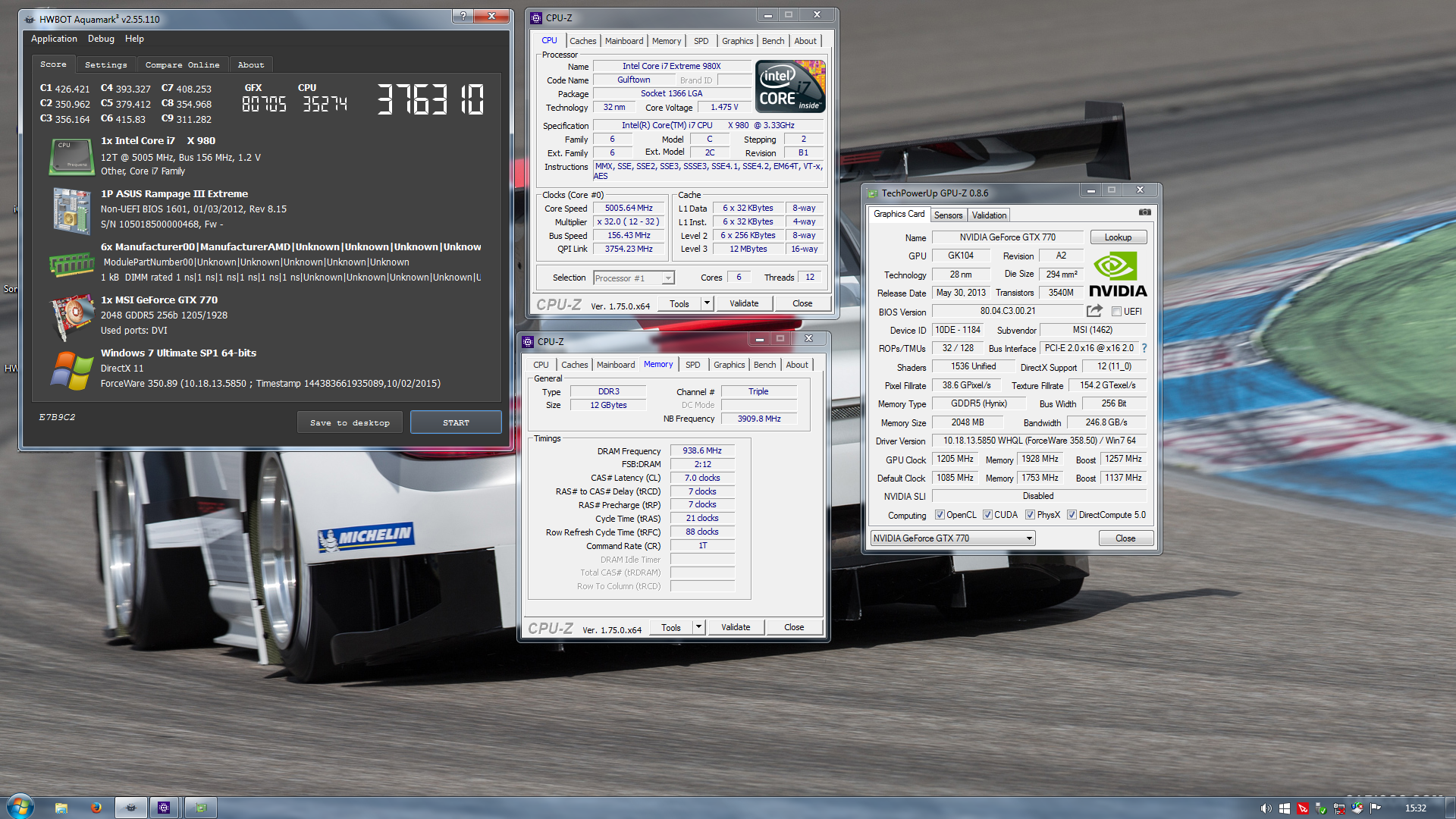Toggle the UEFI checkbox in GPU-Z
1456x819 pixels.
pos(1116,312)
